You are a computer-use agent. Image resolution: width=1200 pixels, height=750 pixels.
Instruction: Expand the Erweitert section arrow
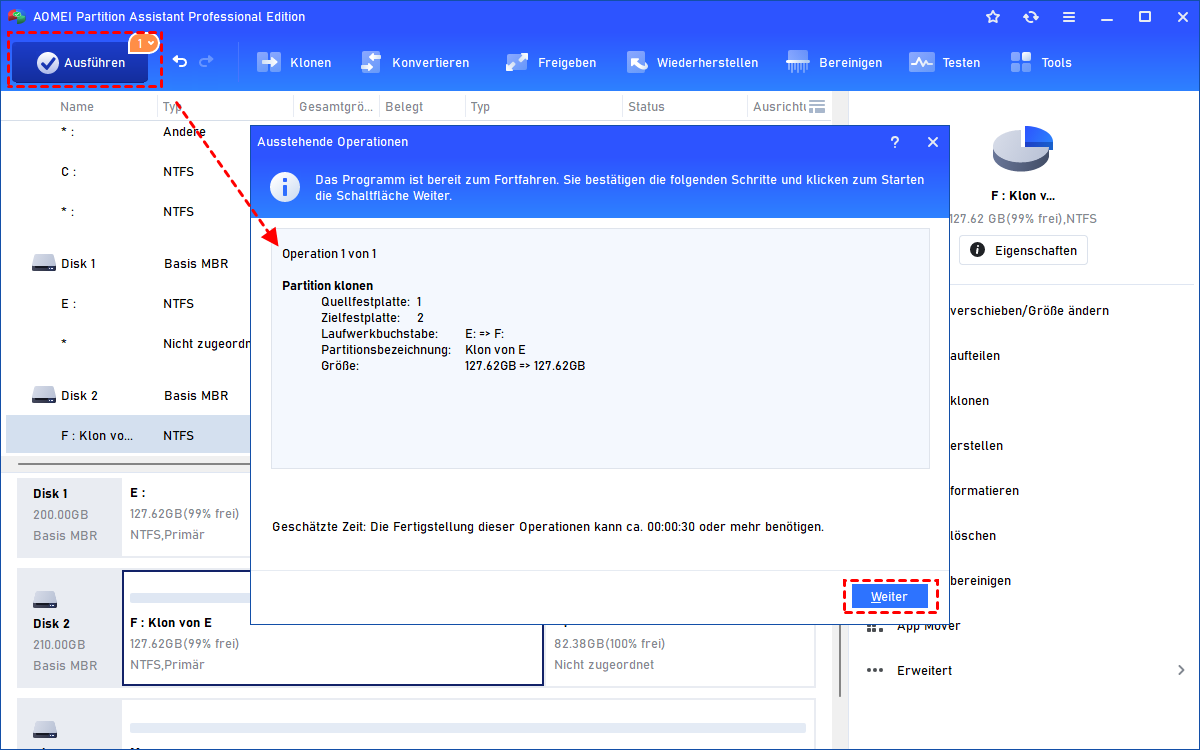pos(1181,670)
